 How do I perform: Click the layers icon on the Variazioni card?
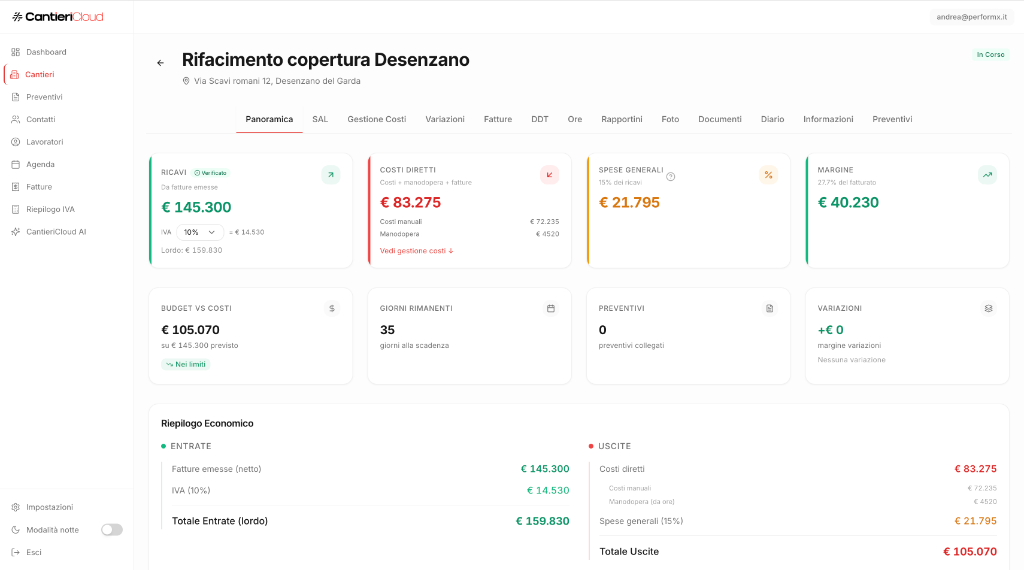point(988,308)
